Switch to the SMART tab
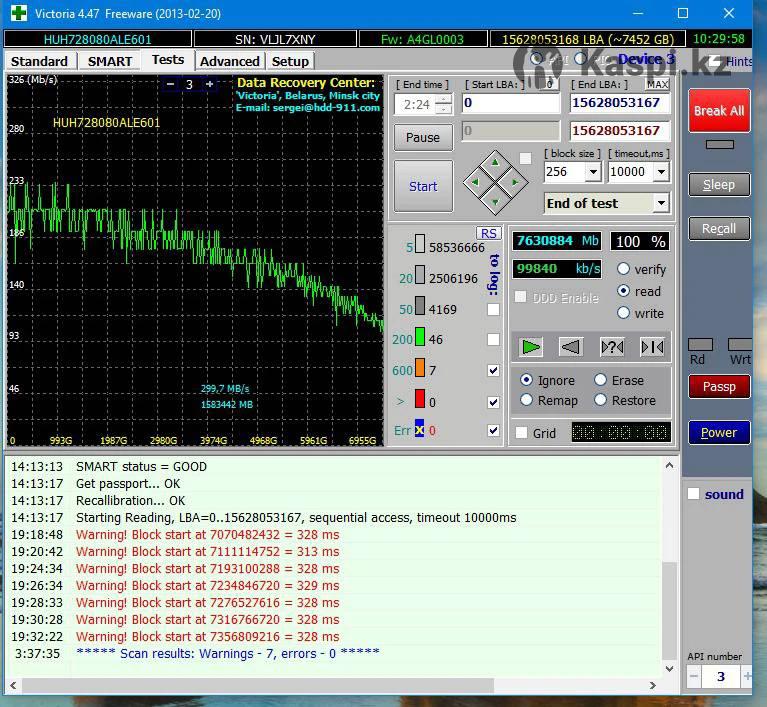The width and height of the screenshot is (767, 707). pyautogui.click(x=110, y=61)
